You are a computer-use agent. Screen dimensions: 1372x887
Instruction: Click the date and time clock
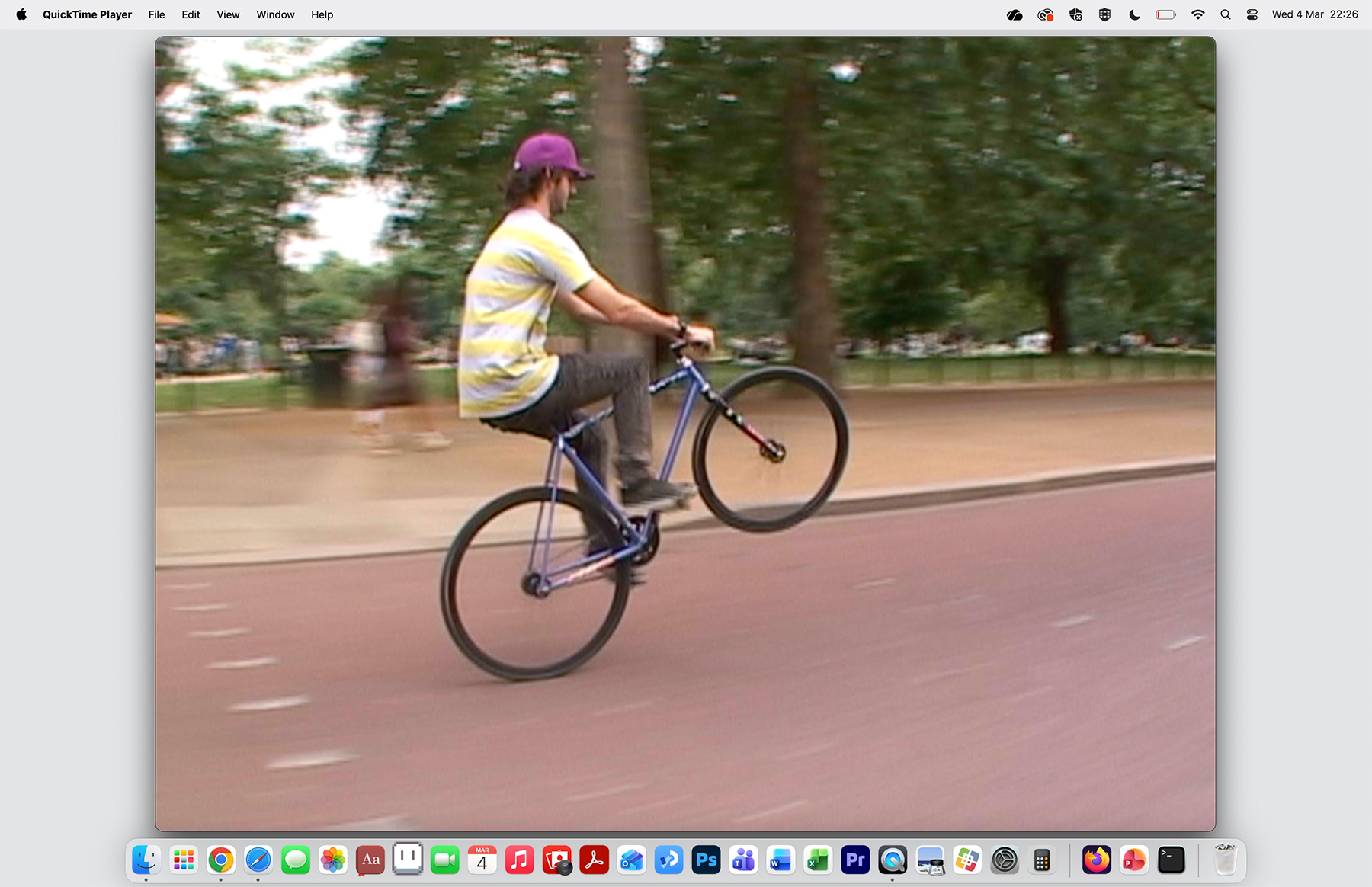(x=1314, y=14)
